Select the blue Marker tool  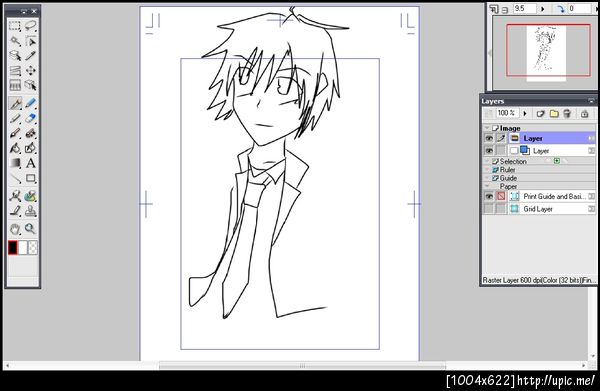click(x=31, y=103)
